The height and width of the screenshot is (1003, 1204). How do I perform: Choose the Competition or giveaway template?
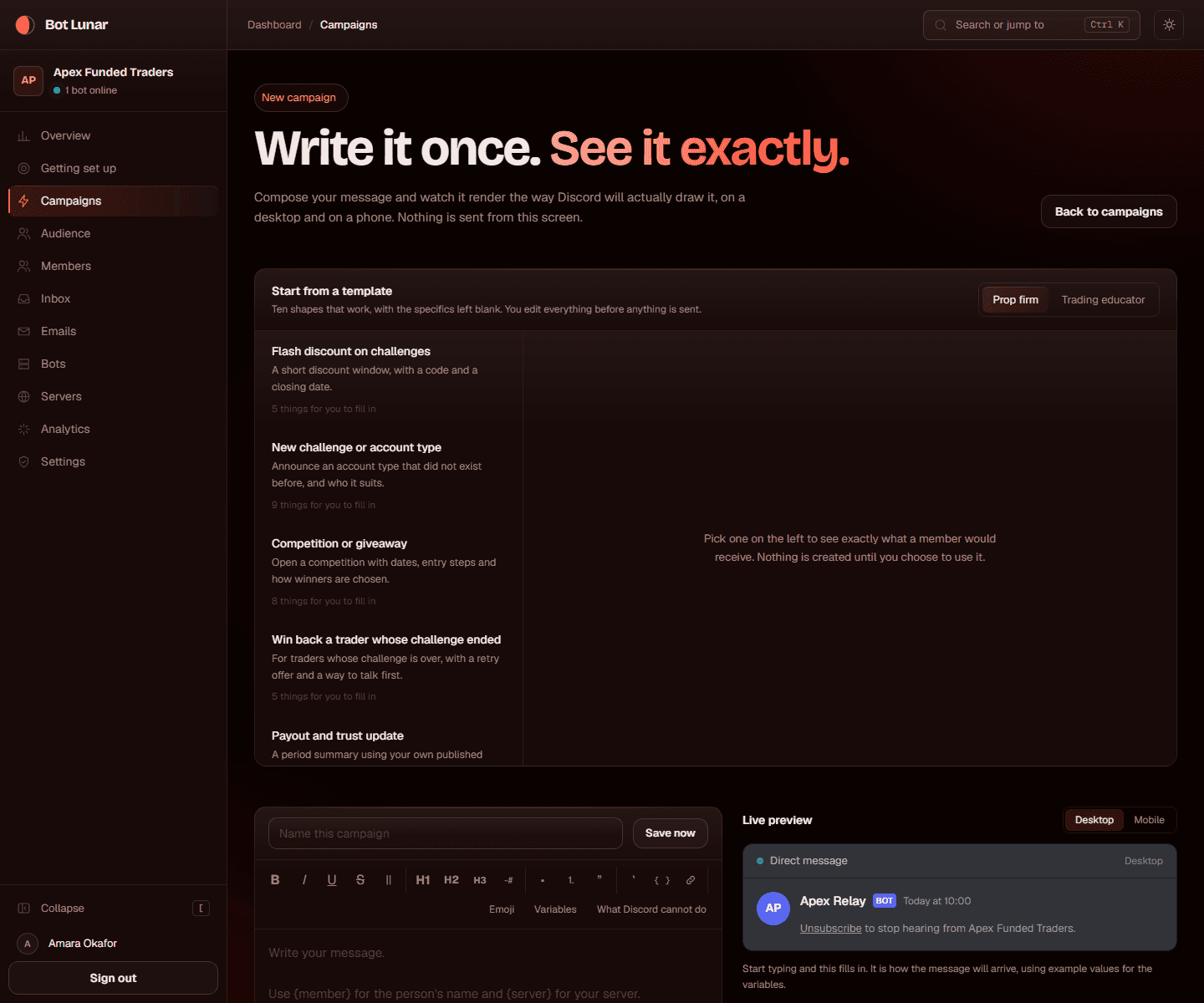point(389,572)
